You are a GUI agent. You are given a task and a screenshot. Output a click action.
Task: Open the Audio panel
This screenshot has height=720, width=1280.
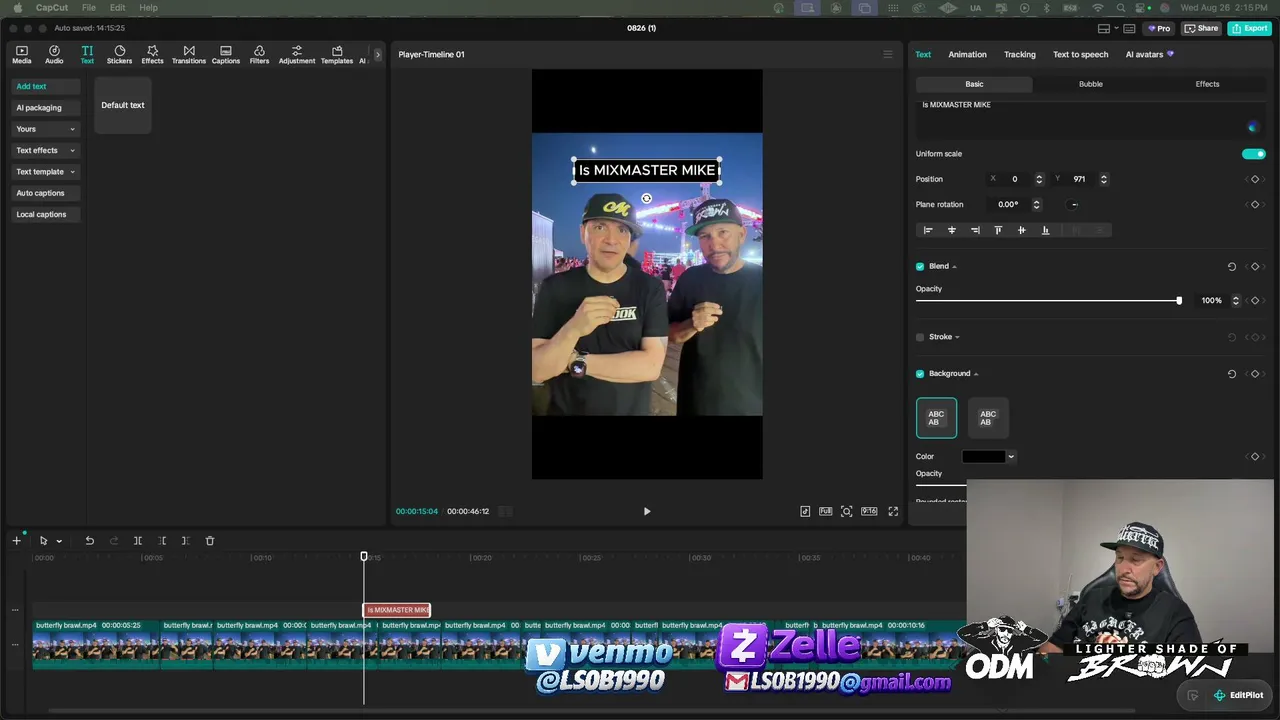(54, 54)
